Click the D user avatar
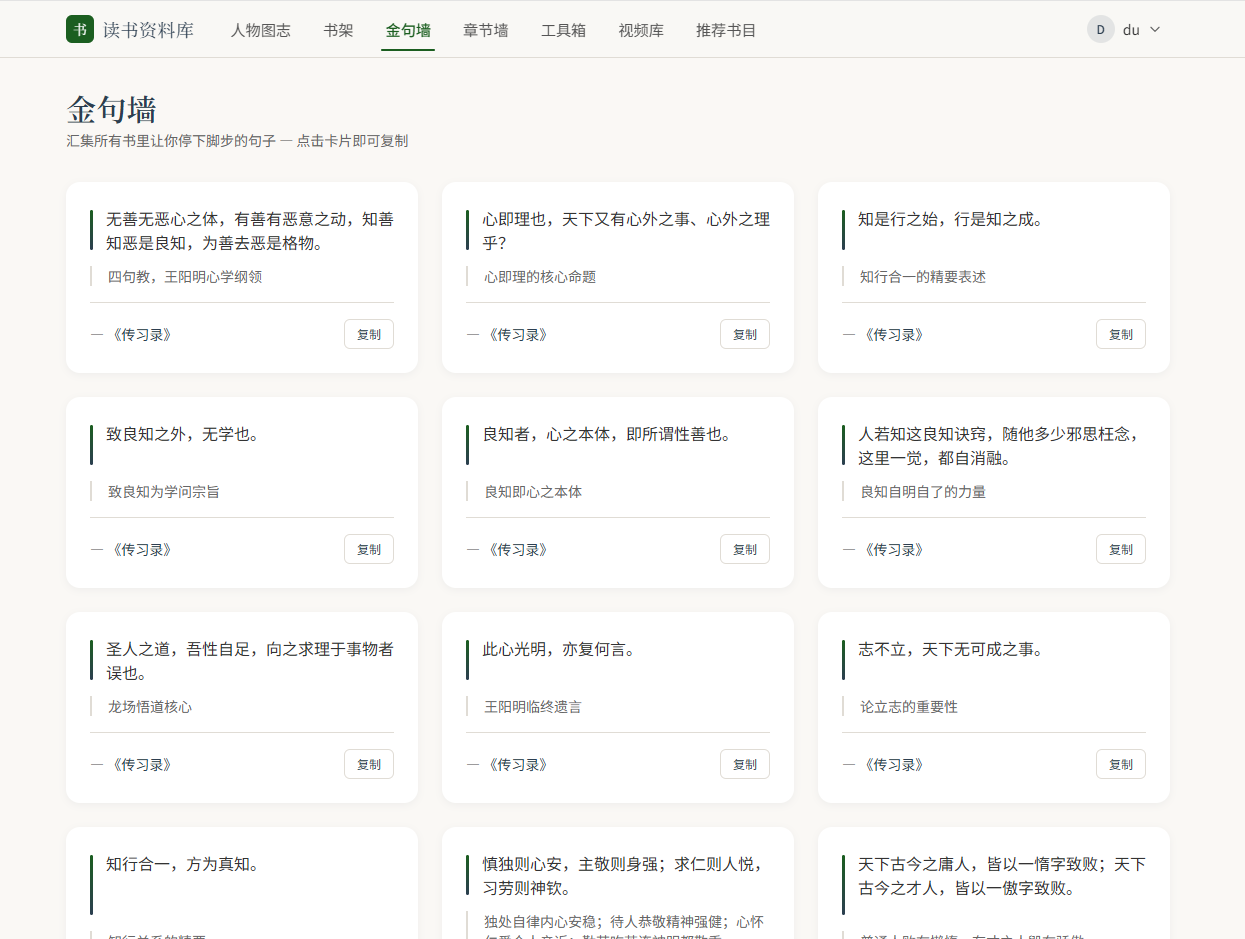 coord(1101,29)
